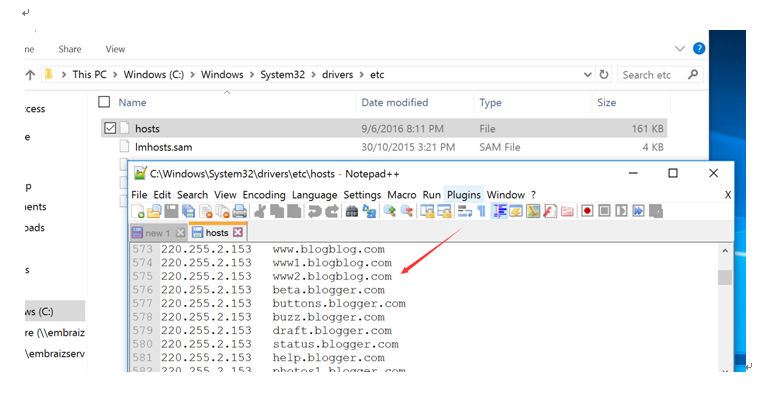The height and width of the screenshot is (397, 763).
Task: Click the Print icon in Notepad++
Action: point(239,212)
